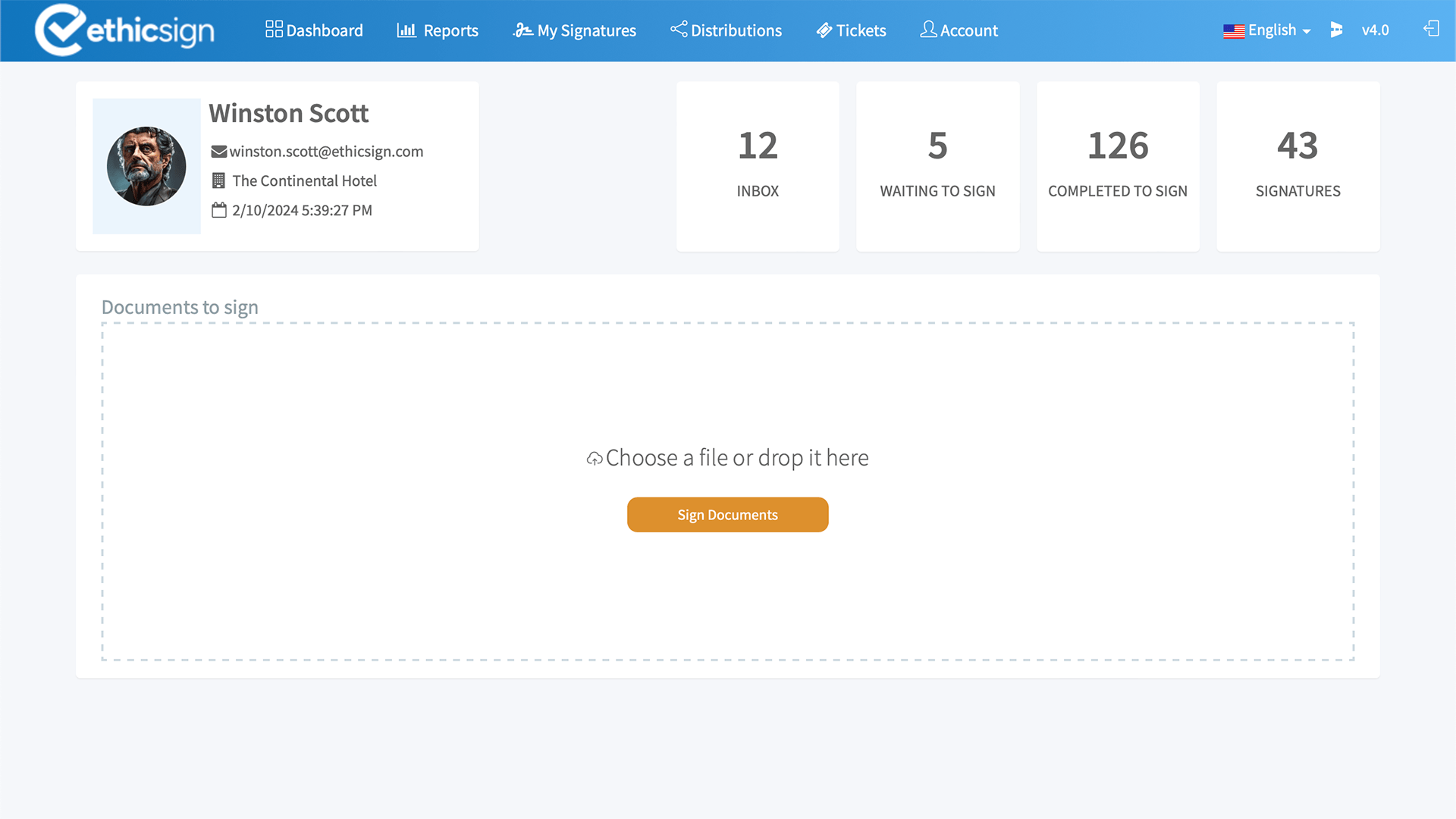Click the calendar icon beside the date

coord(218,210)
